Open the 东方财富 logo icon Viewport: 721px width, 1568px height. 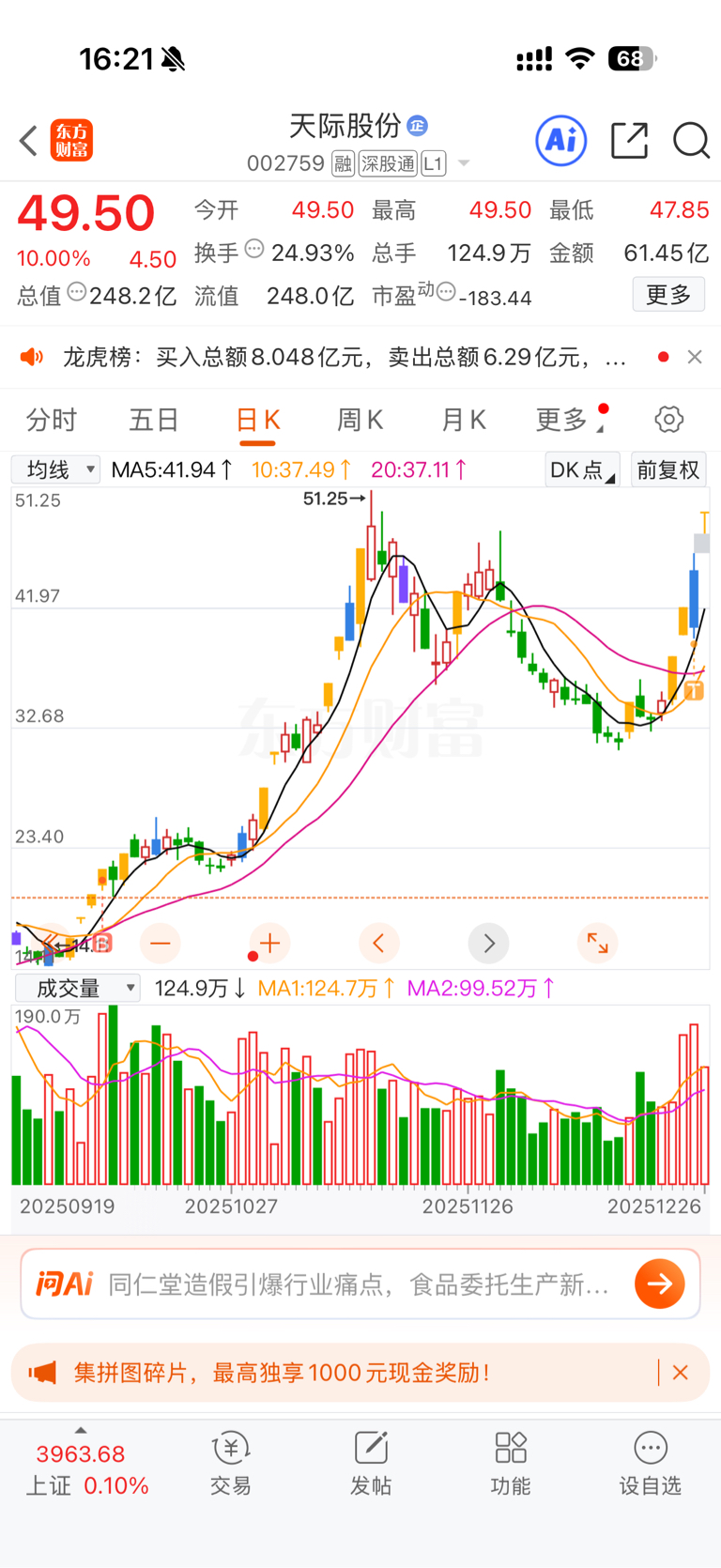pyautogui.click(x=71, y=141)
